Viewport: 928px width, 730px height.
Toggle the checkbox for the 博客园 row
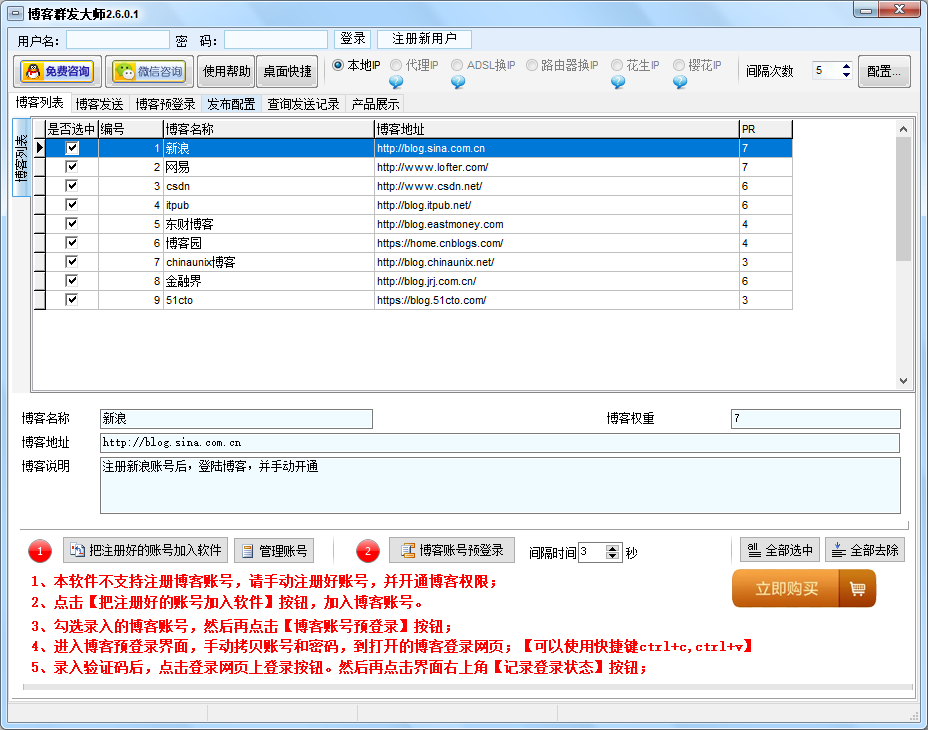pos(72,243)
